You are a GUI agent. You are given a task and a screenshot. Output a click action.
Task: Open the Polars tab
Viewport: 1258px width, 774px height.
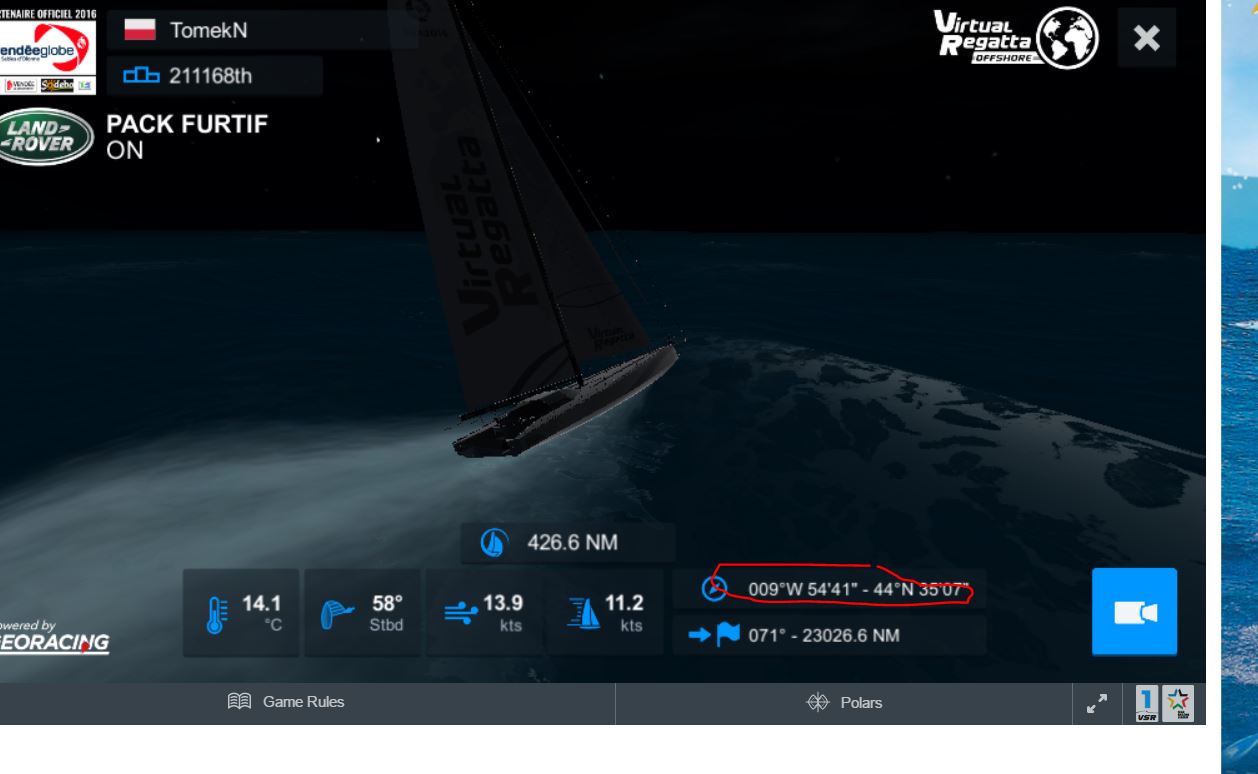coord(844,702)
